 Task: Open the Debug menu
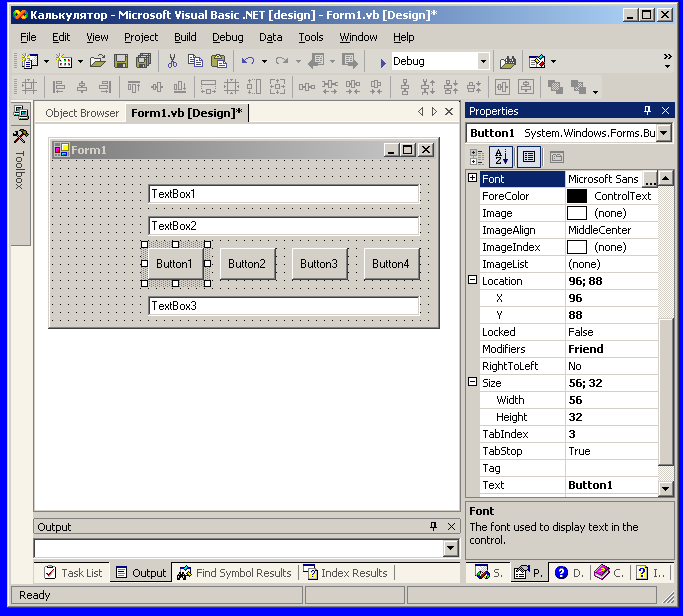pos(228,37)
